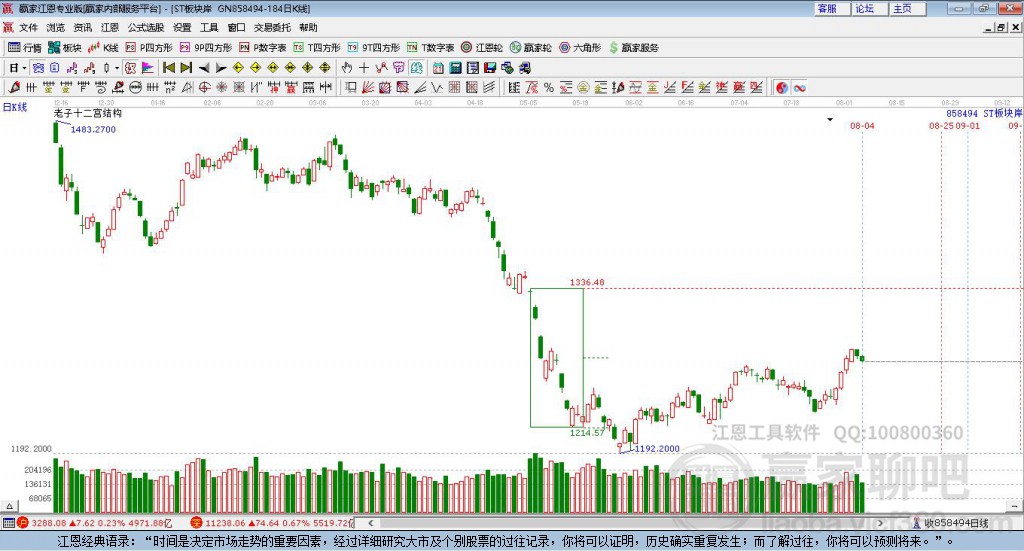
Task: Expand the small black chart dropdown triangle
Action: [830, 119]
